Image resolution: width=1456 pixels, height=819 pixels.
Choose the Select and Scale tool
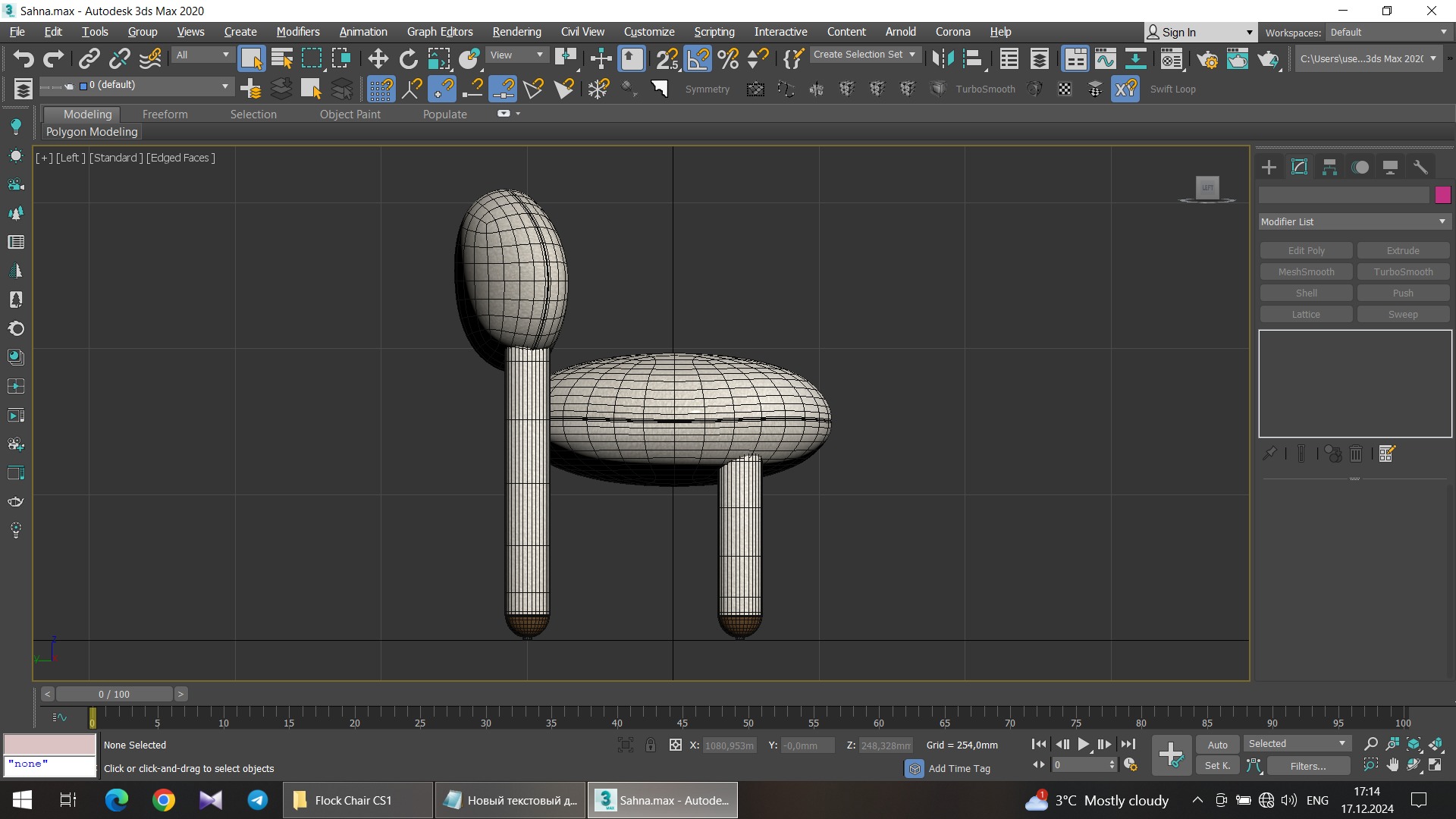tap(439, 58)
